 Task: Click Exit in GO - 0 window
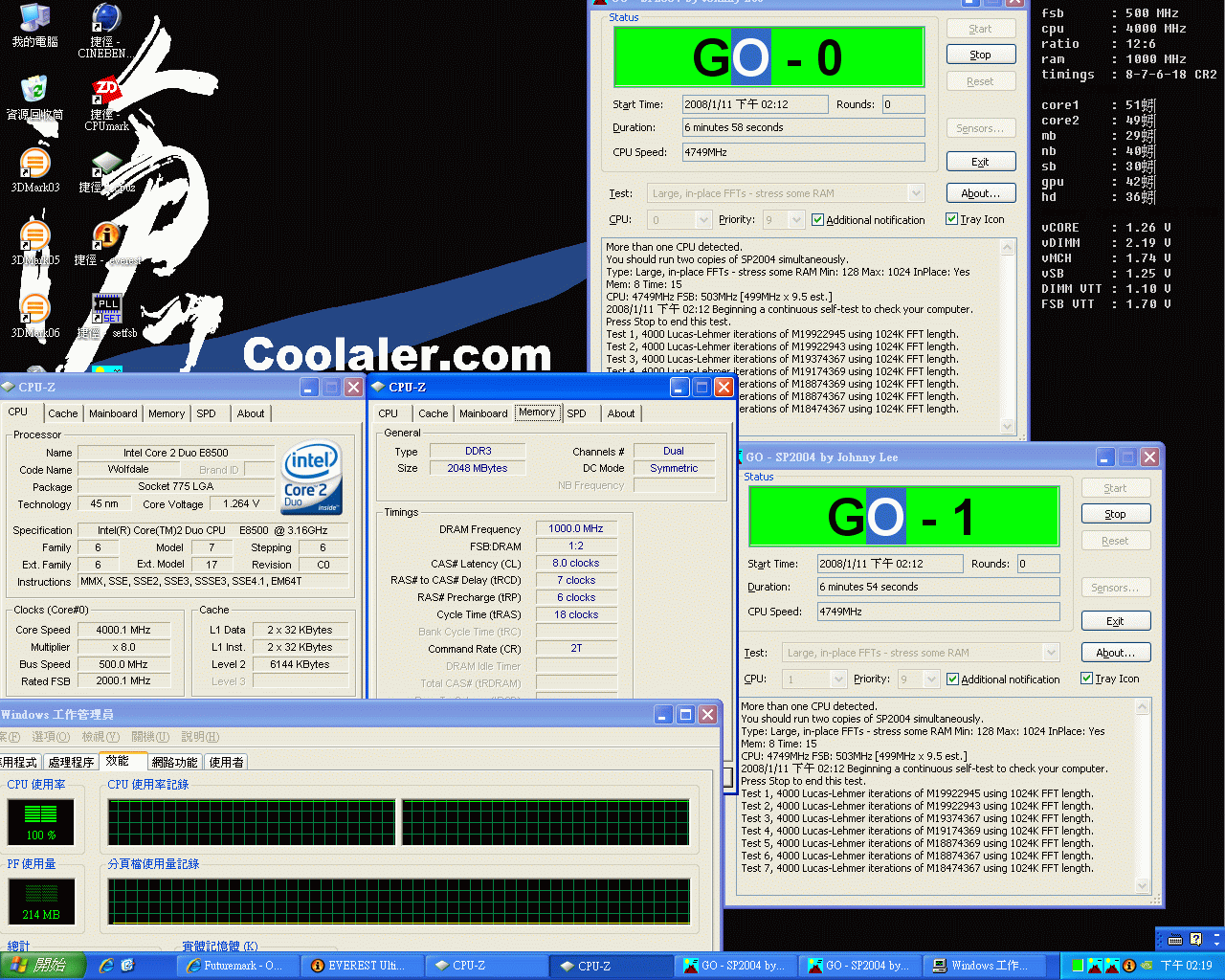pos(981,162)
